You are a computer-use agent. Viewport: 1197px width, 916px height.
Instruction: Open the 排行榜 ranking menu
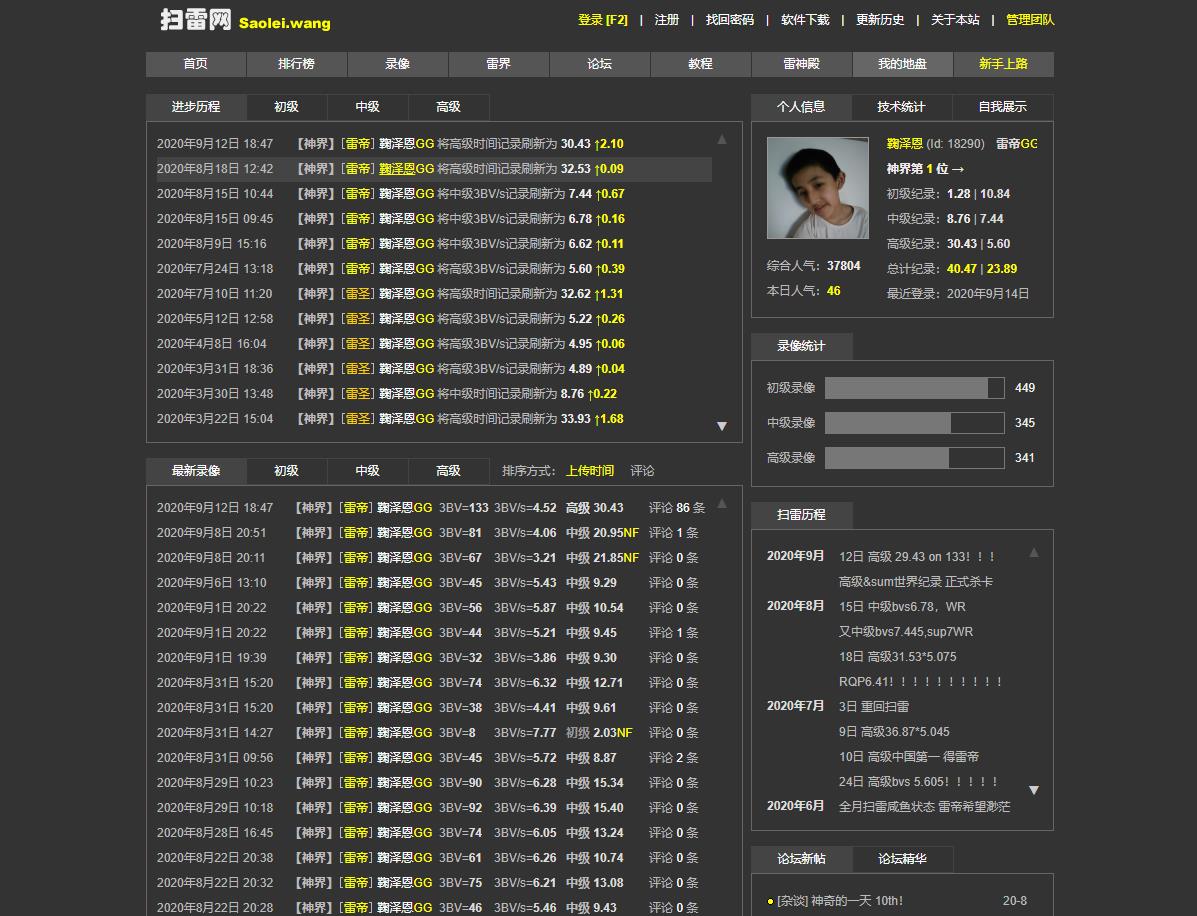point(296,64)
